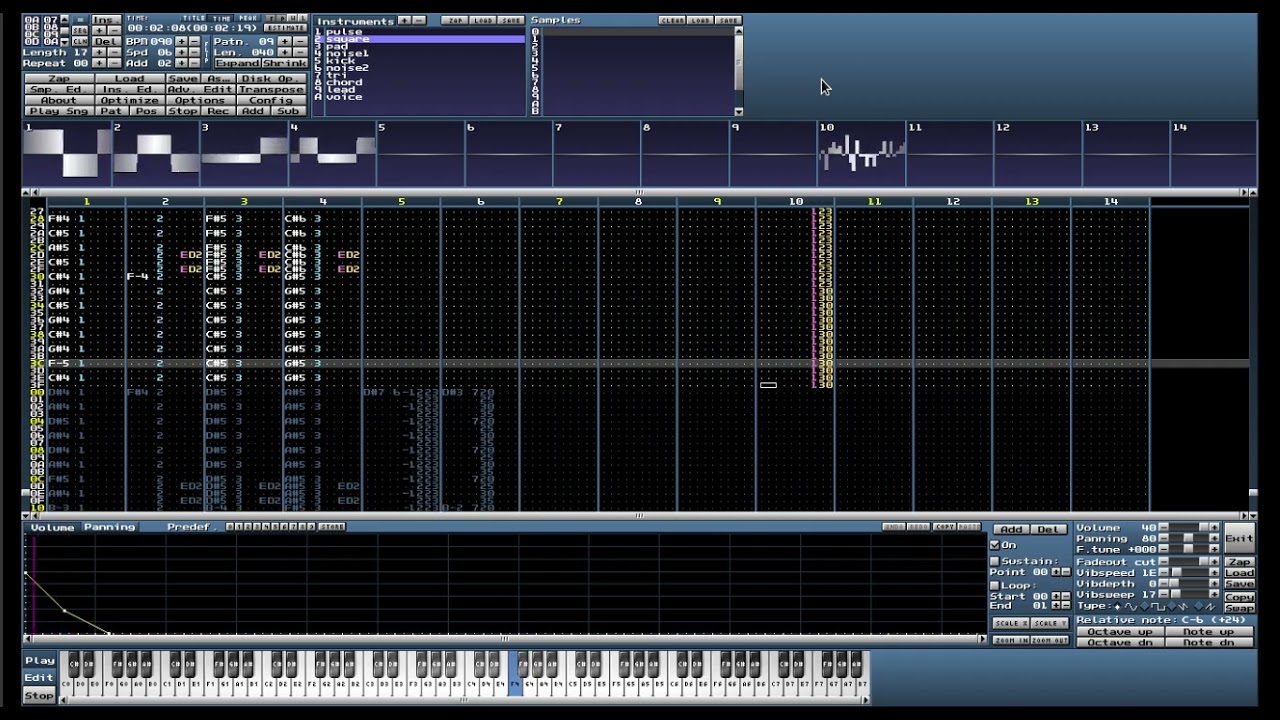Image resolution: width=1280 pixels, height=720 pixels.
Task: Increase BPM with plus stepper
Action: pos(181,41)
